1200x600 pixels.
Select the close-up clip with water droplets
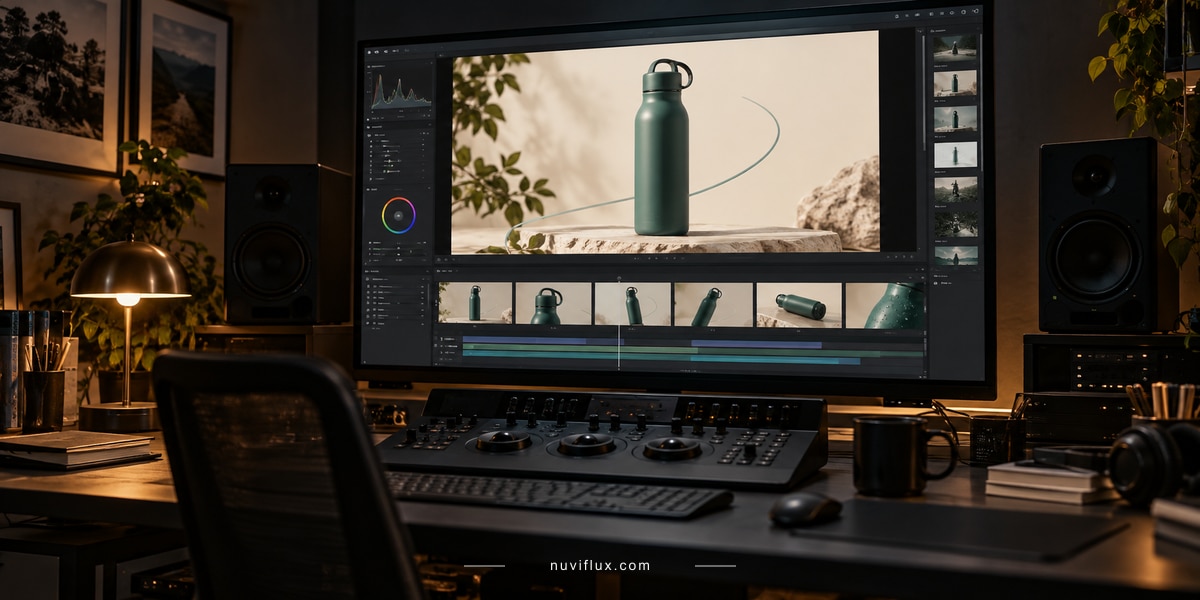pos(885,305)
